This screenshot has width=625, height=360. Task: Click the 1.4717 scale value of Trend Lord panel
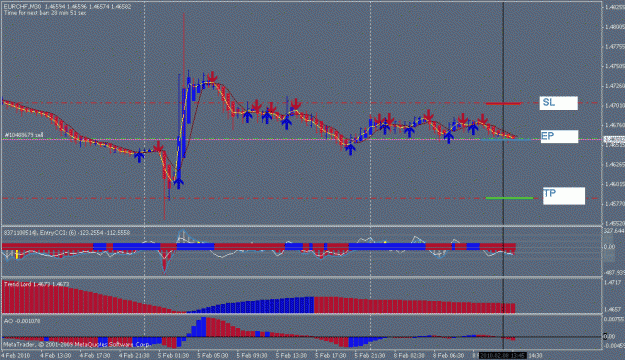(613, 283)
